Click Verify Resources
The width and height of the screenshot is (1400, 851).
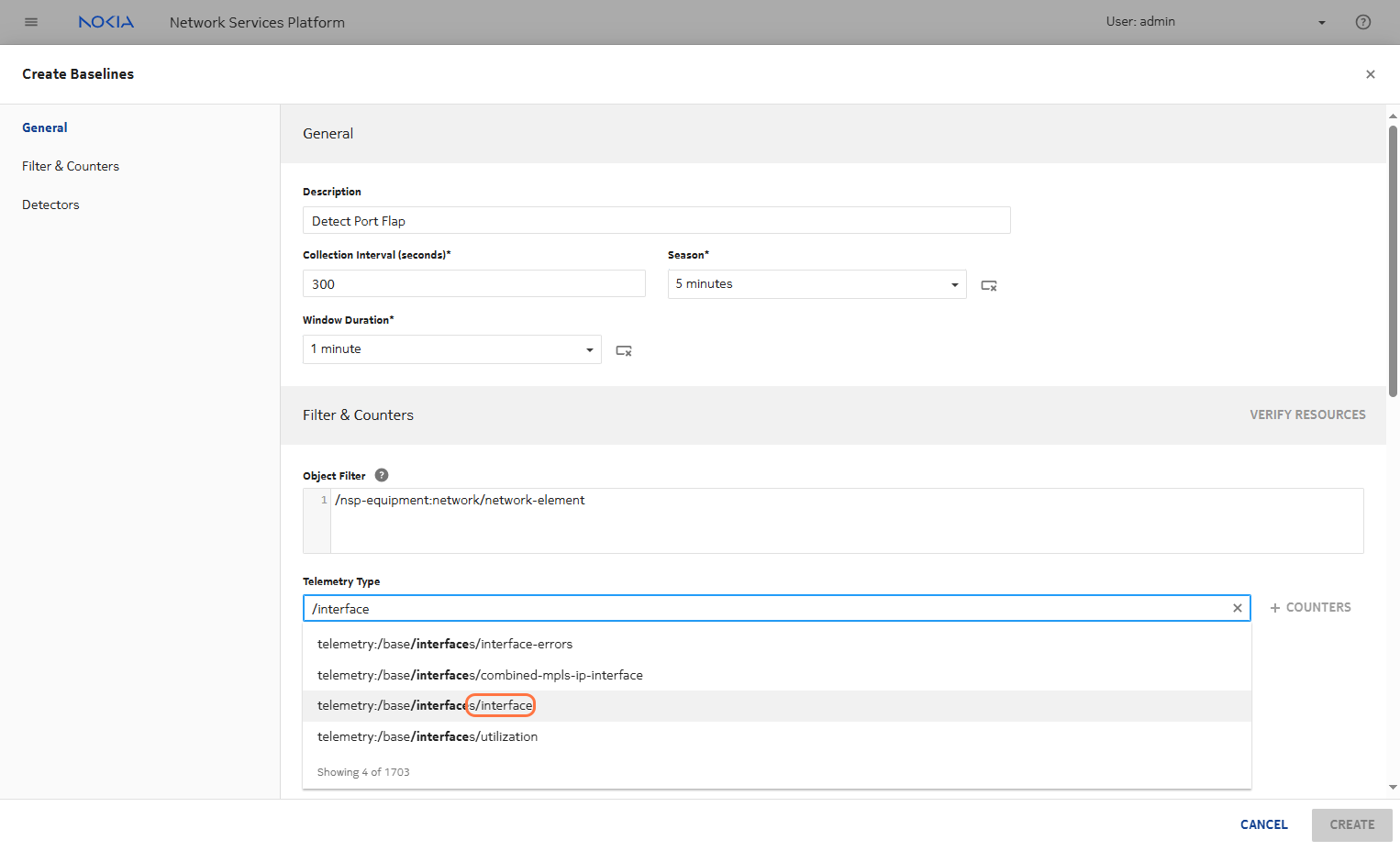[1306, 414]
